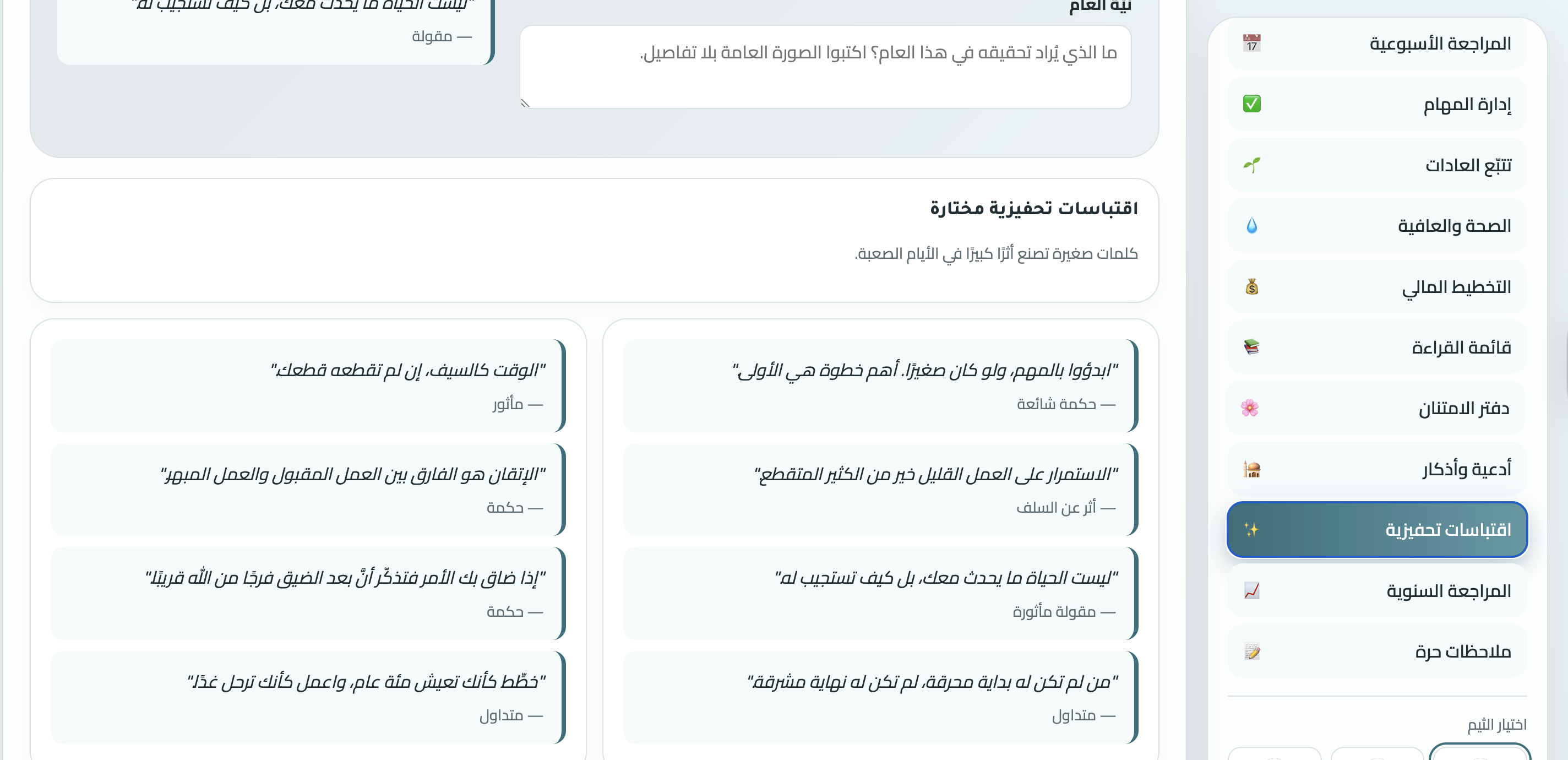The image size is (1568, 760).
Task: Click the subtitle كلمات صغيرة تصنع أثرًا
Action: [x=996, y=253]
